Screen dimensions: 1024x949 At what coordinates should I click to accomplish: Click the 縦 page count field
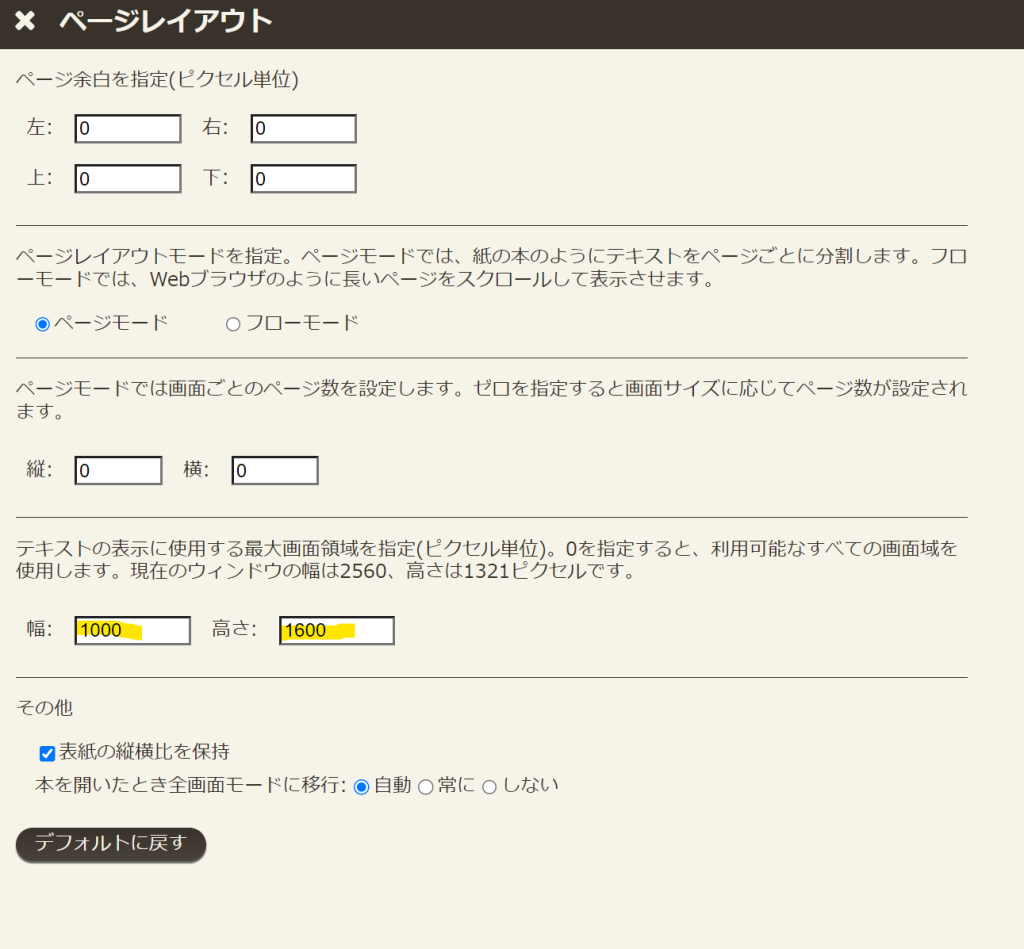118,471
